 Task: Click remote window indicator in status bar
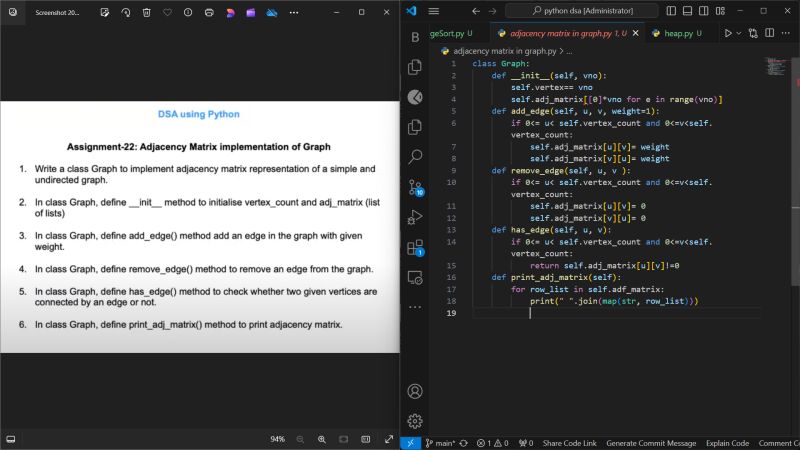[410, 443]
